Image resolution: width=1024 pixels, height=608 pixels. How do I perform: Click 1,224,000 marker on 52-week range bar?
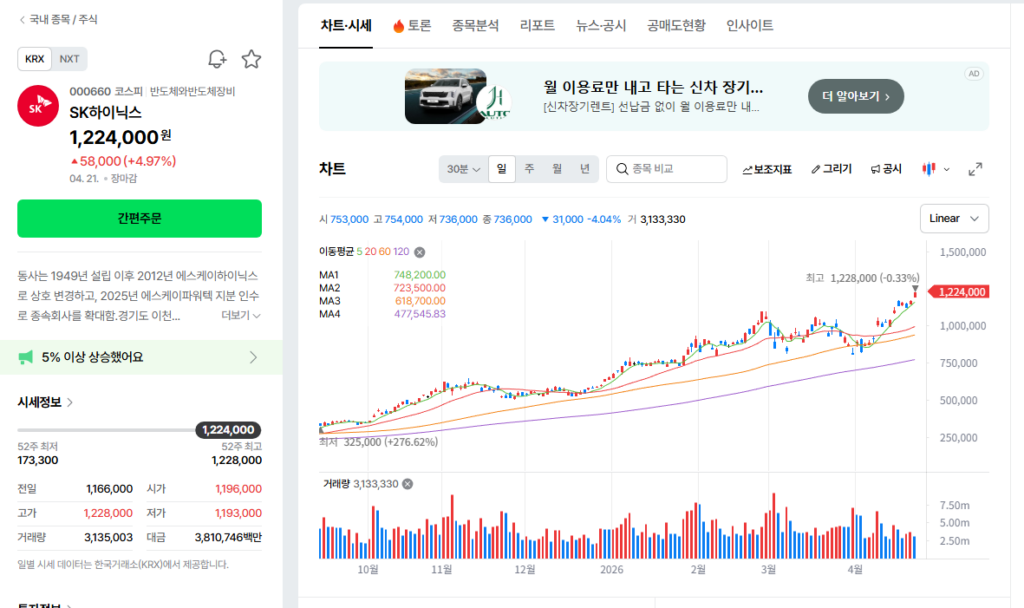[228, 430]
